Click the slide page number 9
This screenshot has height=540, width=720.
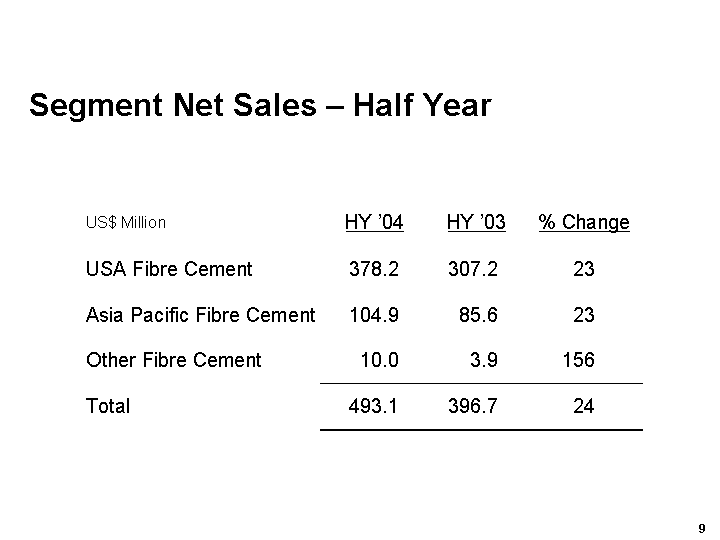pyautogui.click(x=702, y=527)
